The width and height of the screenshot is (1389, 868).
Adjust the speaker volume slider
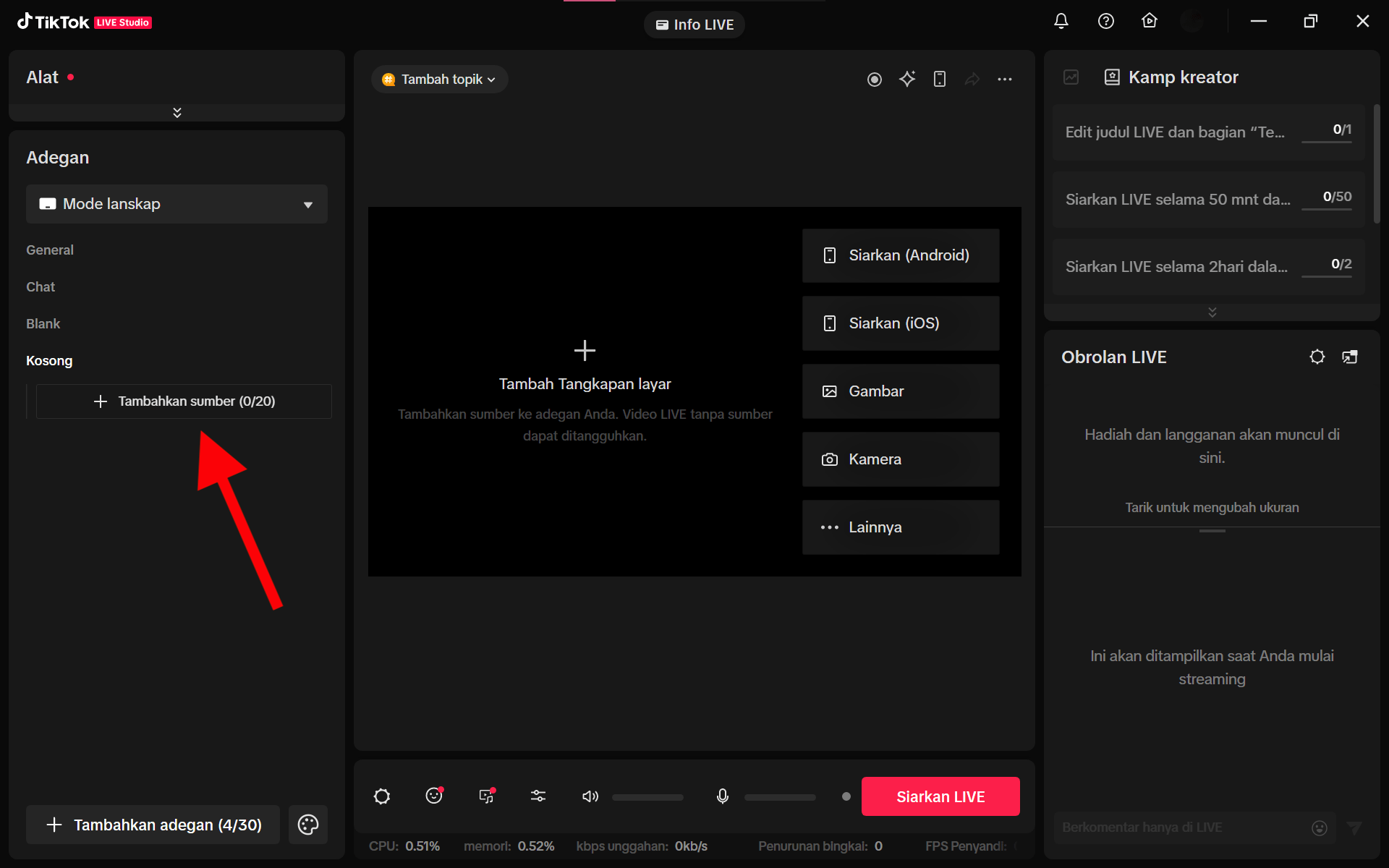coord(647,797)
